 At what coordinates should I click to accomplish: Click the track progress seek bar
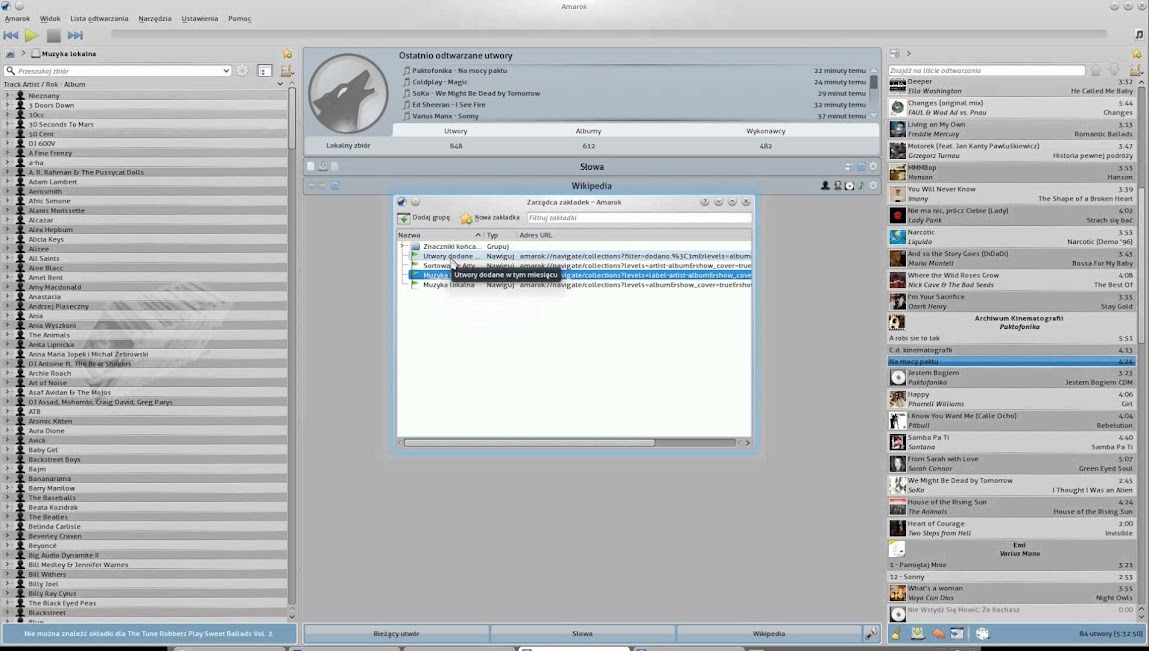[x=608, y=34]
